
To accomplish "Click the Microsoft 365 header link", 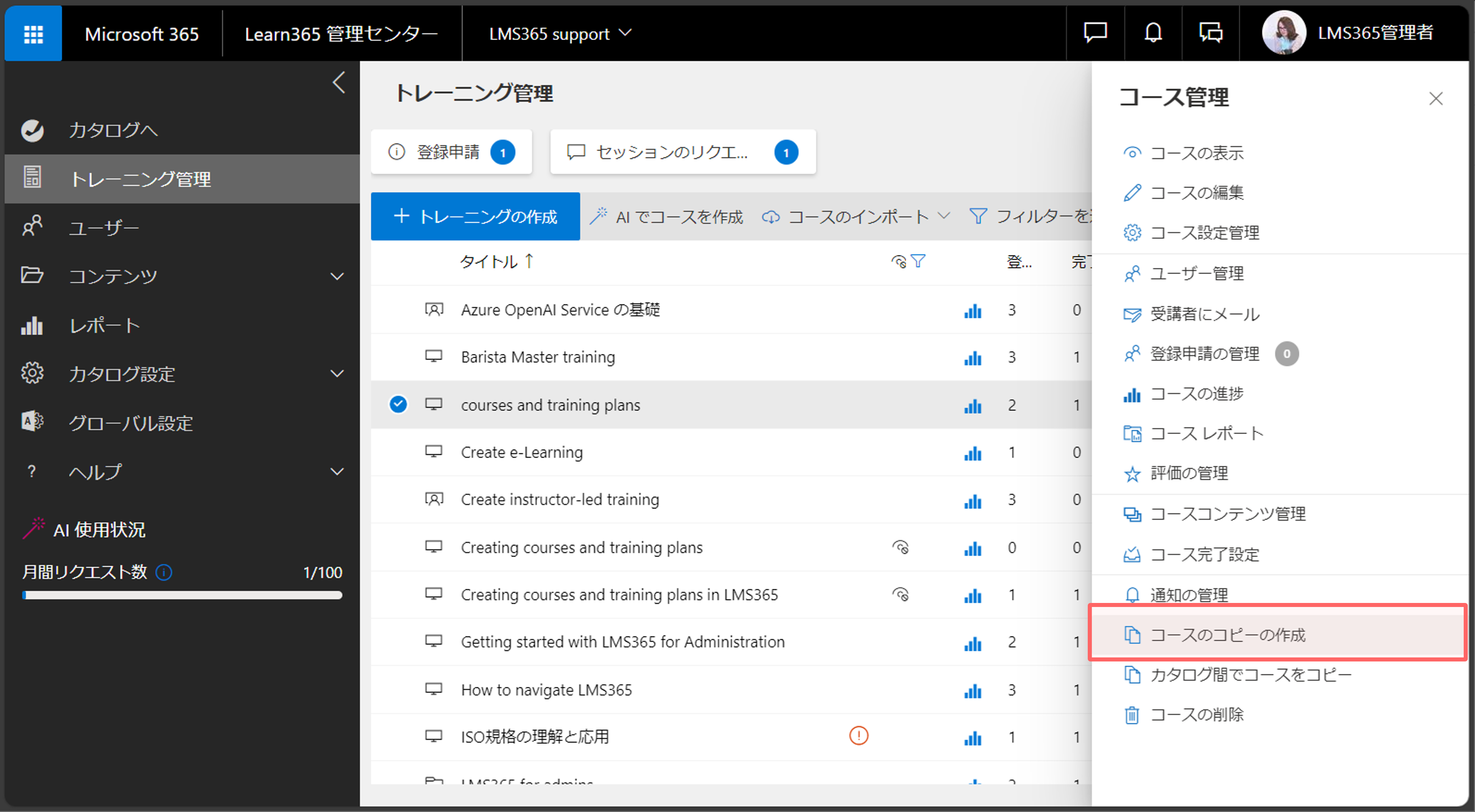I will (142, 34).
